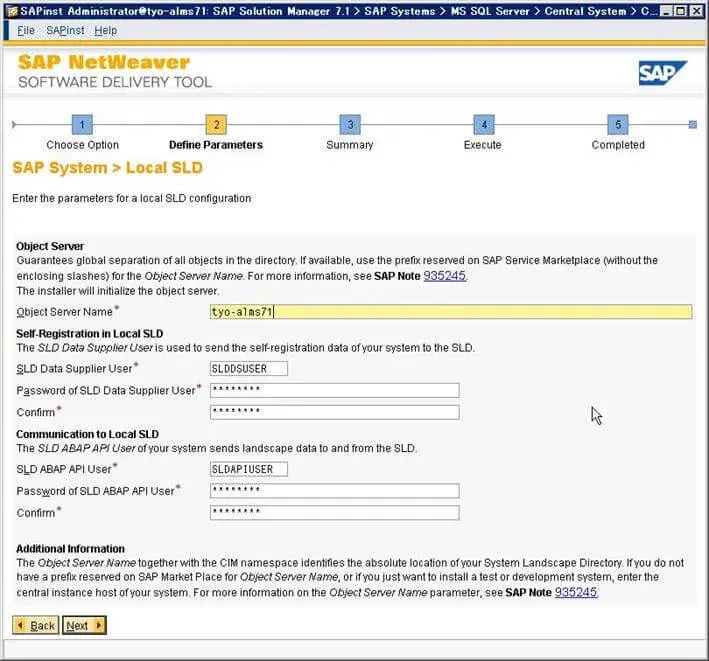Focus Password of SLD Data Supplier User field
This screenshot has height=661, width=709.
click(x=335, y=390)
